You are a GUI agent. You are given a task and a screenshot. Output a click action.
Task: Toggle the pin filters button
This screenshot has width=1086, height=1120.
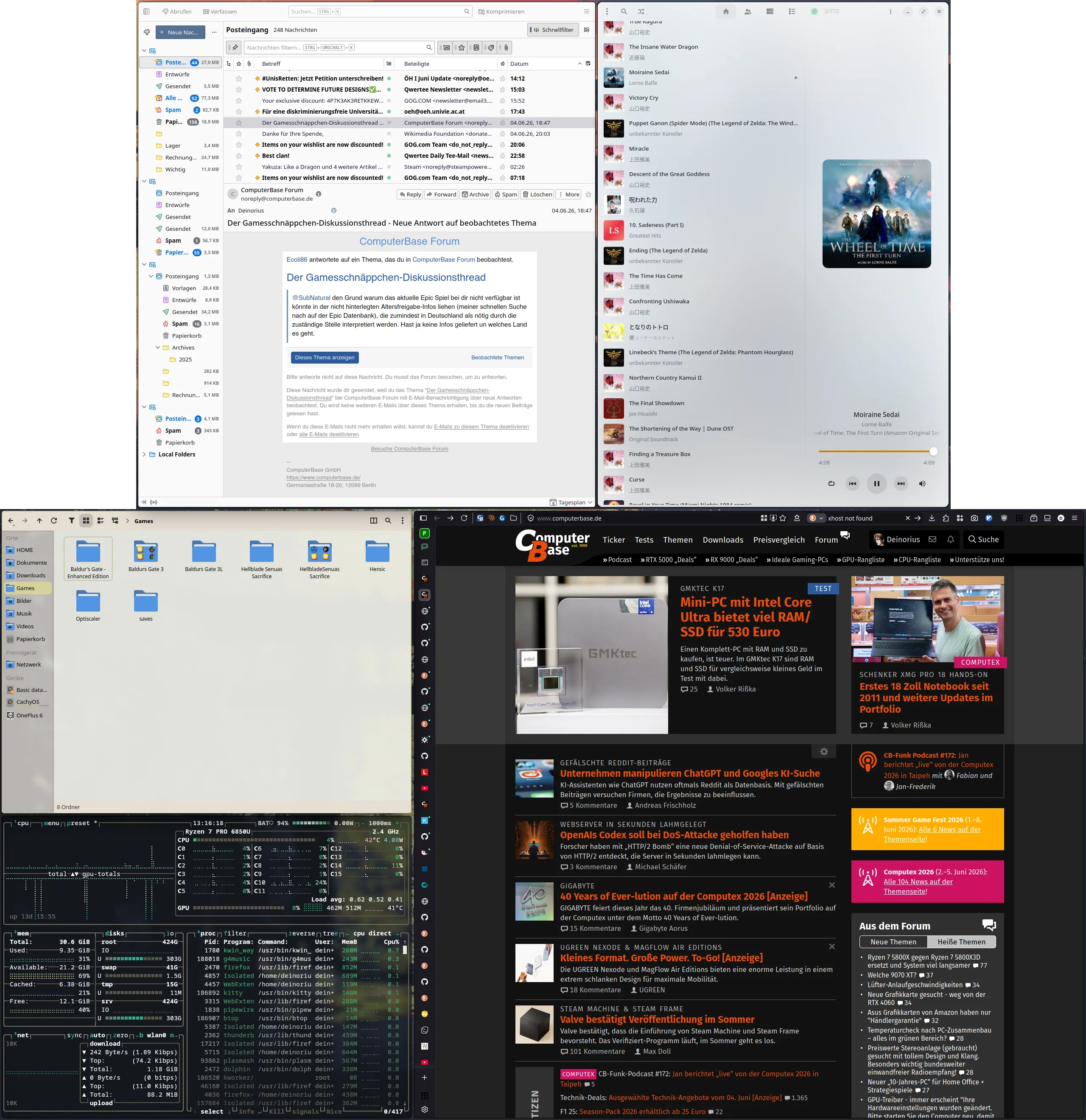pos(234,48)
